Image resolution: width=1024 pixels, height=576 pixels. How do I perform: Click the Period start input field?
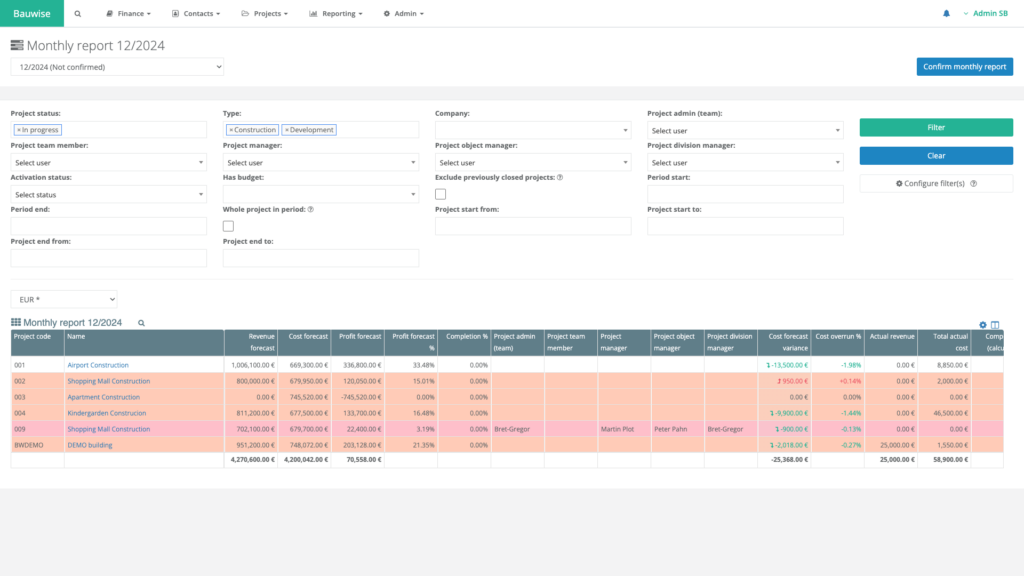coord(745,194)
